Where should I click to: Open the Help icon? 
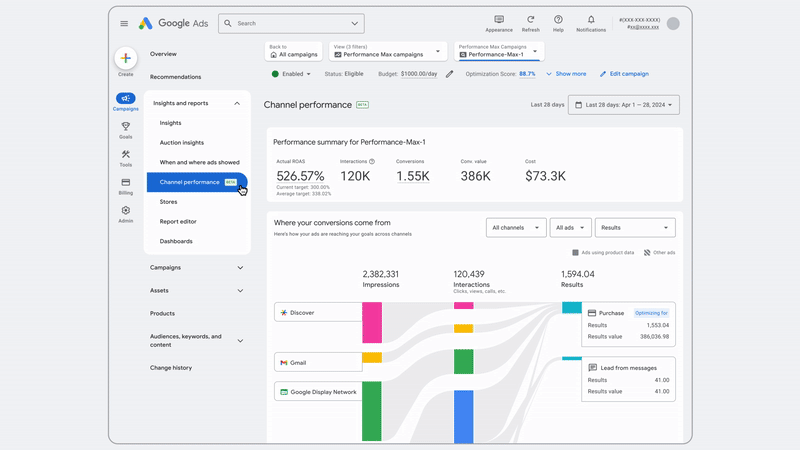(x=558, y=20)
